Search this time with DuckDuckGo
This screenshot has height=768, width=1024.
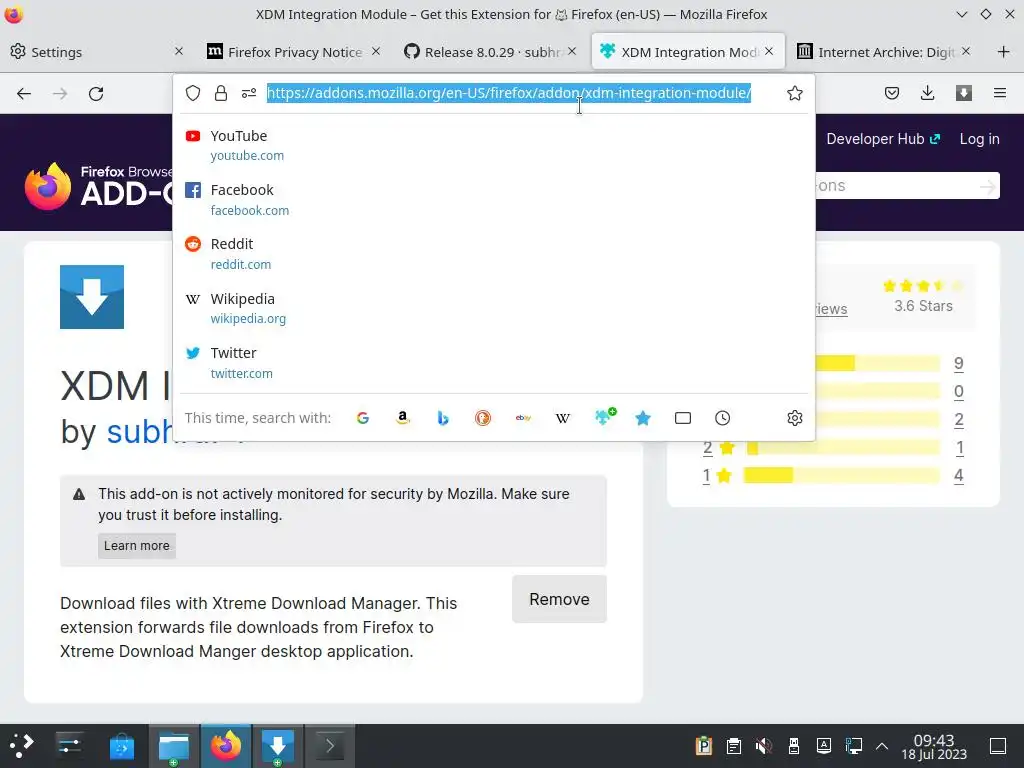(x=483, y=418)
